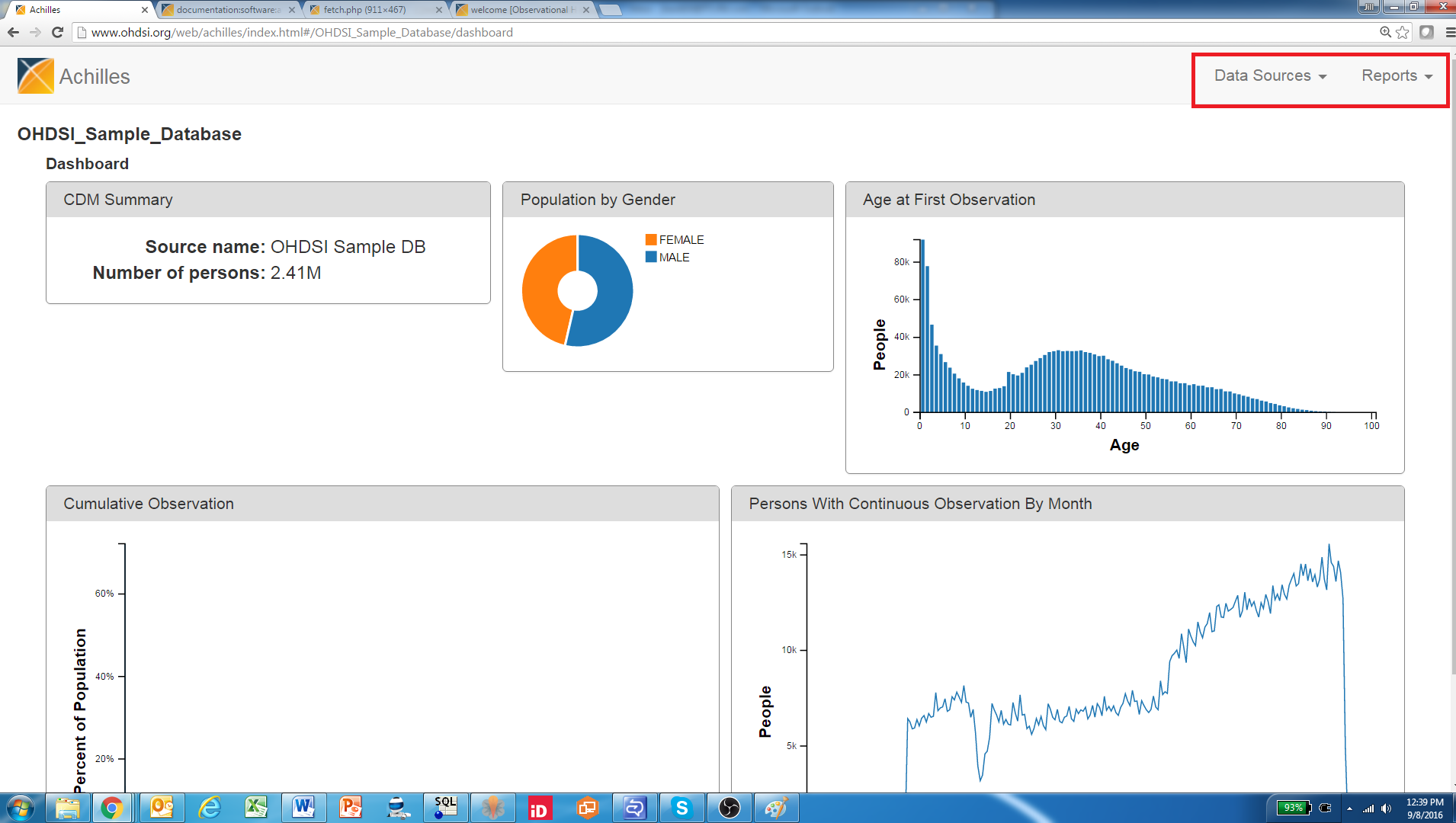1456x823 pixels.
Task: Select the welcome Observational tab
Action: tap(521, 10)
